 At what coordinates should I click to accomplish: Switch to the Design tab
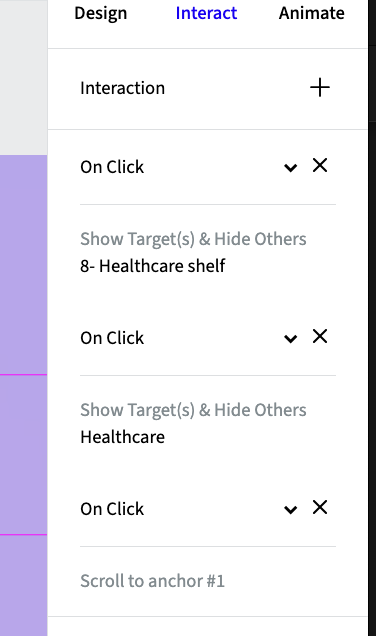[101, 13]
